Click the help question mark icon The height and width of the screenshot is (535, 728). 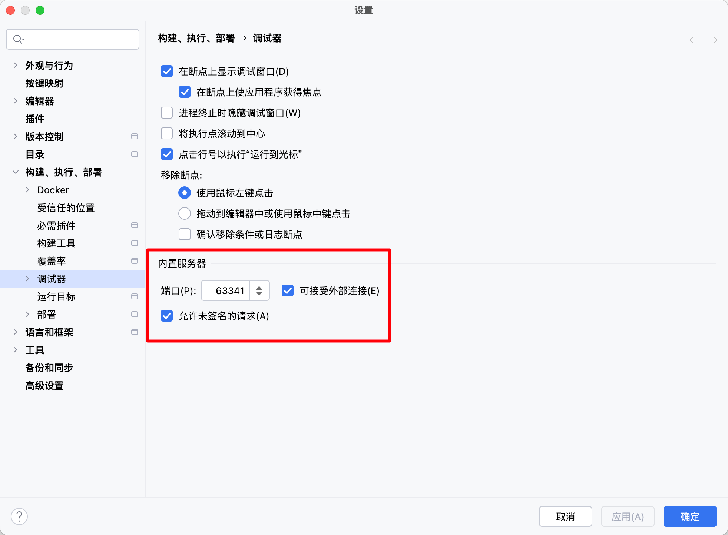19,516
